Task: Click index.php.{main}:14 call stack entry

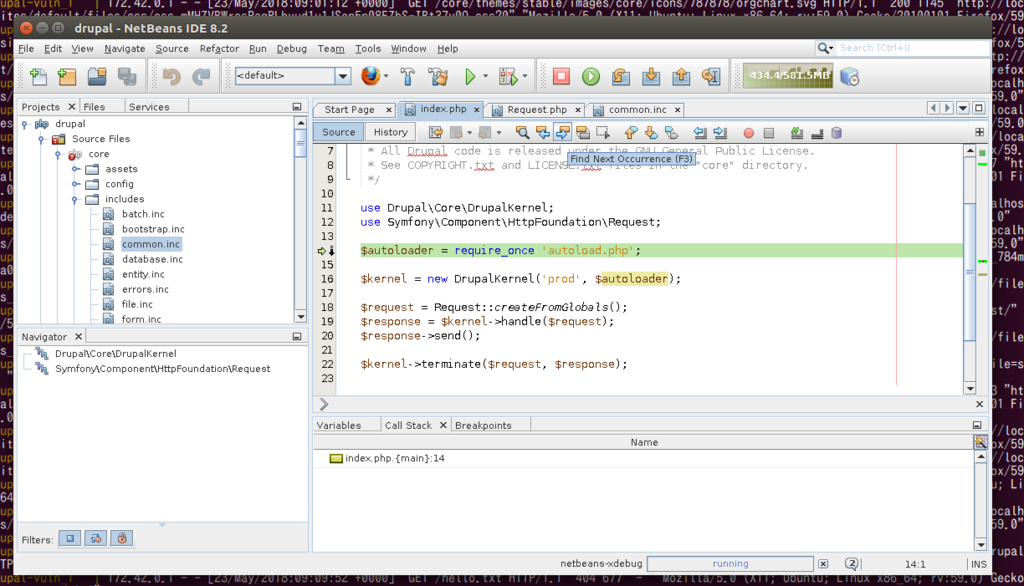Action: [394, 459]
